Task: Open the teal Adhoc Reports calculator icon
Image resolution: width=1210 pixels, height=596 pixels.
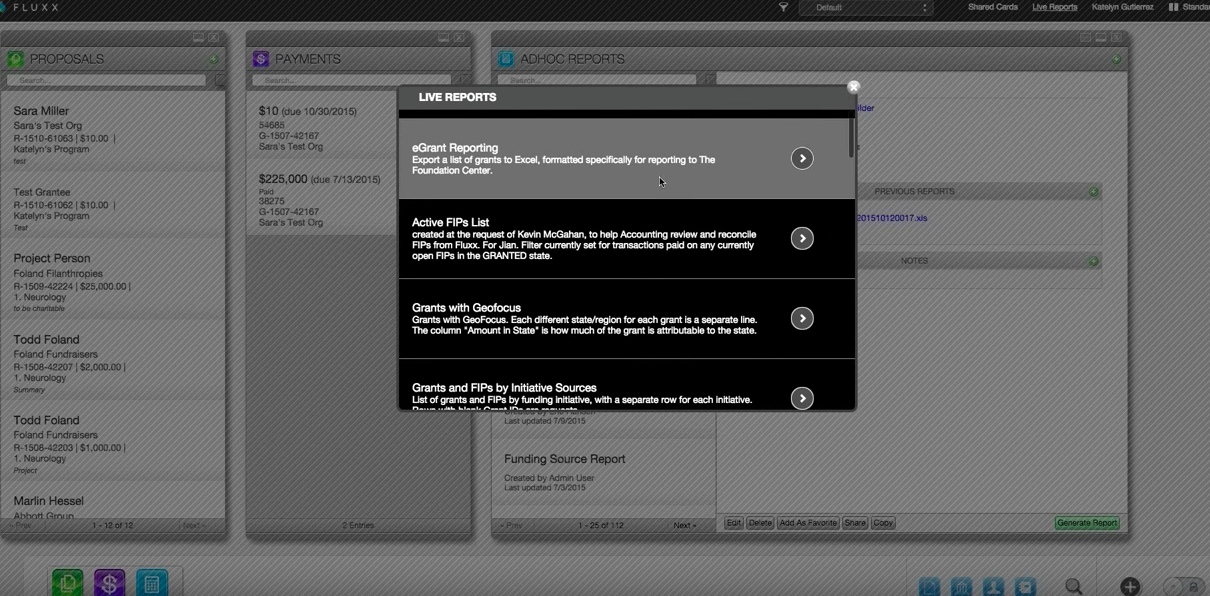Action: point(152,582)
